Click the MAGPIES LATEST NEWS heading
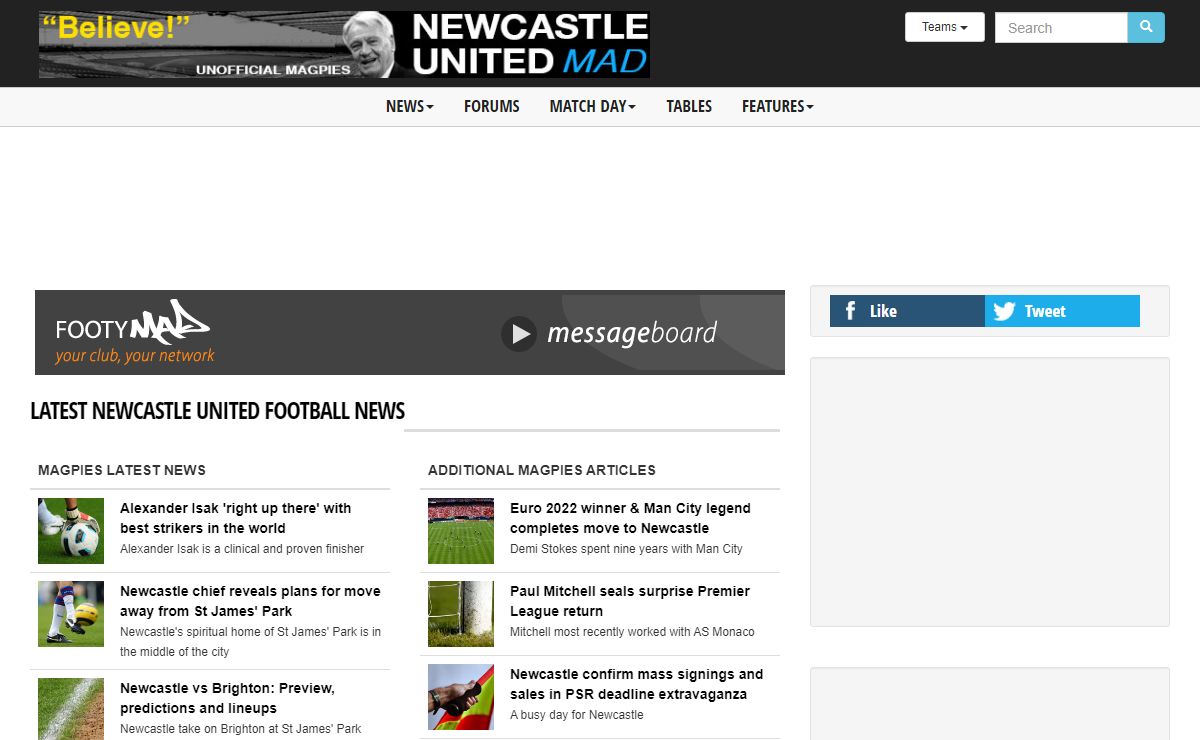 tap(122, 470)
